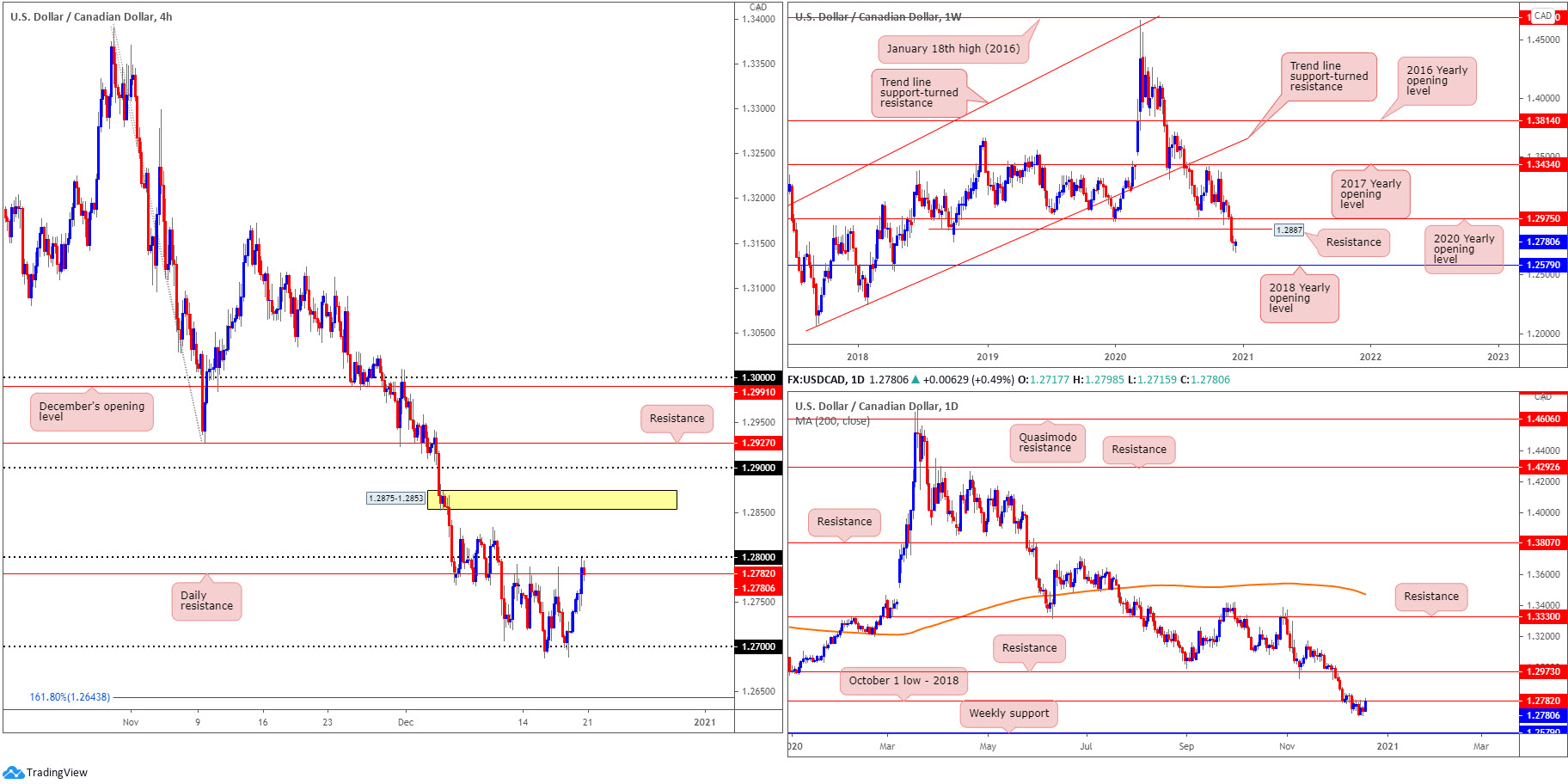Click the TradingView logo icon
Viewport: 1568px width, 784px height.
click(13, 772)
